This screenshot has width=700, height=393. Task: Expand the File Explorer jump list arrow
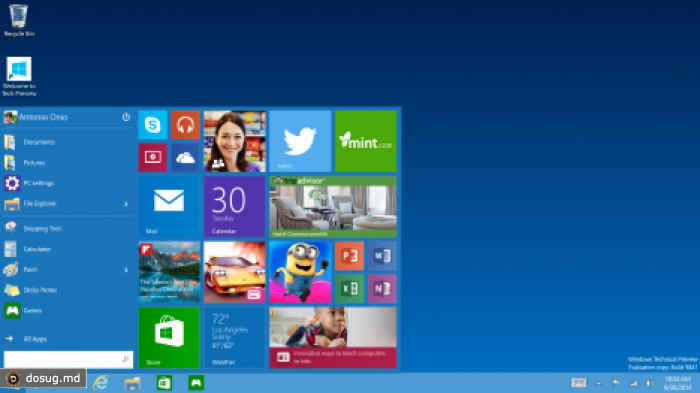(x=126, y=204)
